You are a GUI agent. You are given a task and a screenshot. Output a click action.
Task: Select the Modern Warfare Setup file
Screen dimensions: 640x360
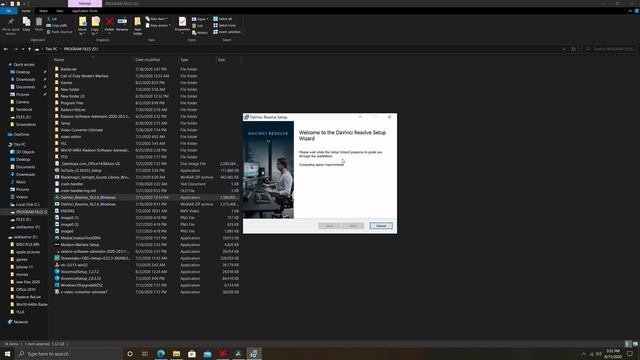click(80, 244)
